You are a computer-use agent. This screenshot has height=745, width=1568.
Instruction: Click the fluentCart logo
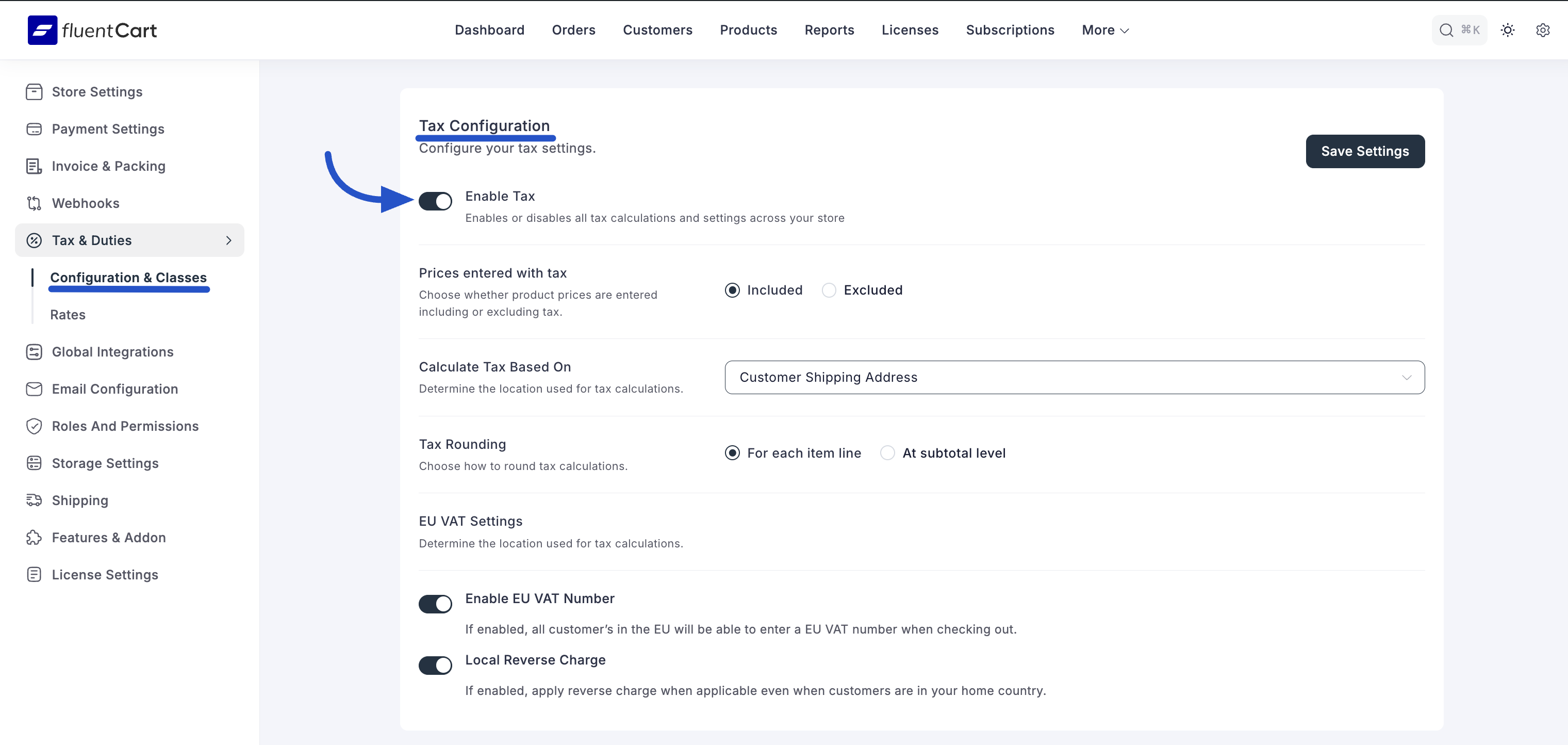[92, 30]
